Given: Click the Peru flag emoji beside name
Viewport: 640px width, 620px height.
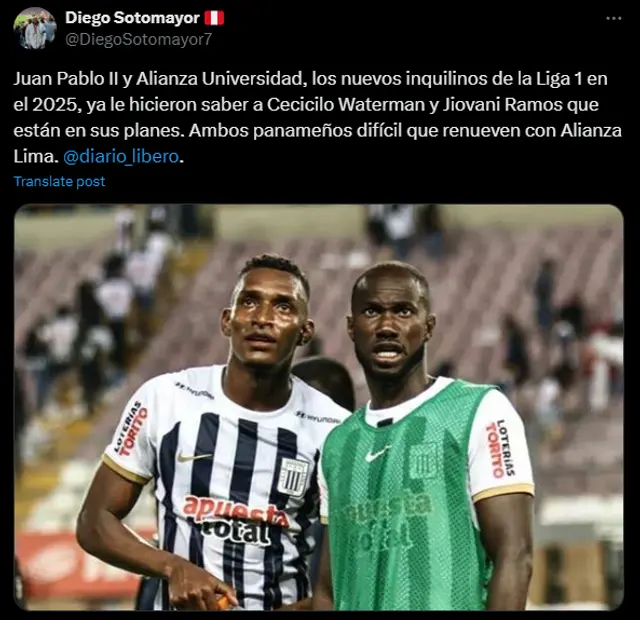Looking at the screenshot, I should click(214, 18).
